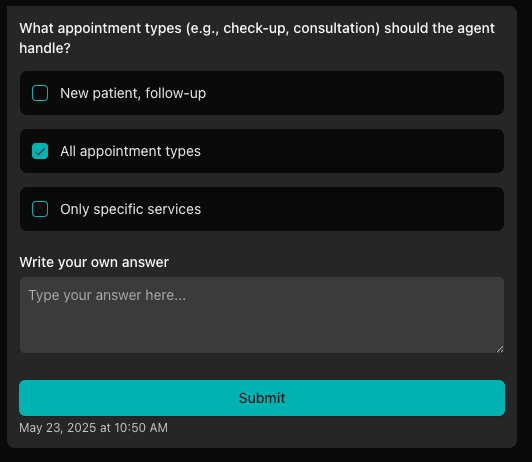Viewport: 532px width, 462px height.
Task: Tick the "Only specific services" checkbox
Action: click(40, 209)
